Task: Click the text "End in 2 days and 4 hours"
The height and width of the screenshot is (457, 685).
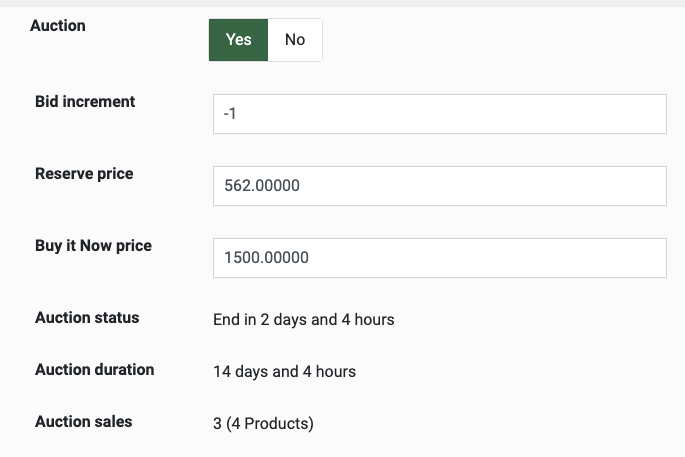Action: tap(304, 319)
